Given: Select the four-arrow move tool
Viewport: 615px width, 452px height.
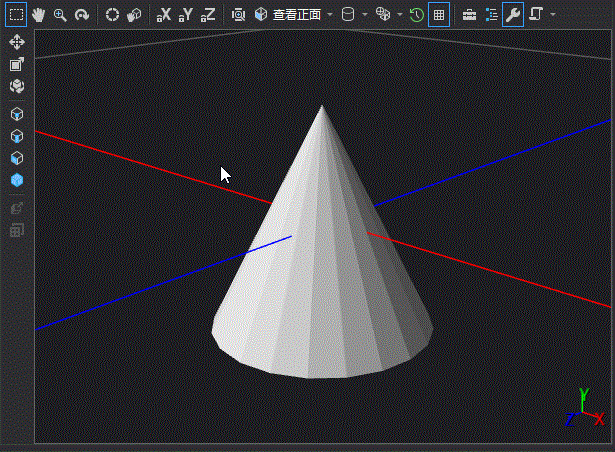Looking at the screenshot, I should (x=17, y=42).
